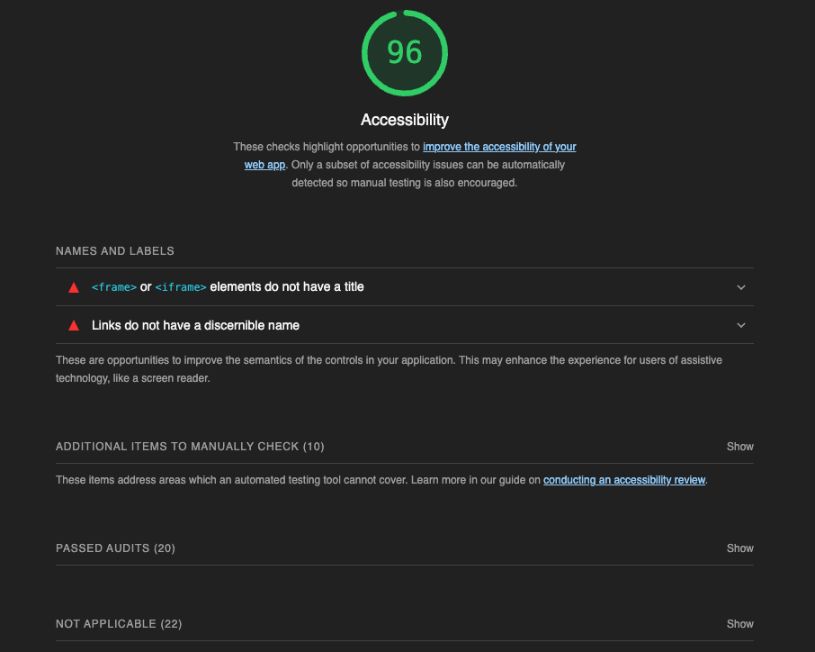Viewport: 815px width, 652px height.
Task: Click 'elements do not have a title' text
Action: [286, 287]
